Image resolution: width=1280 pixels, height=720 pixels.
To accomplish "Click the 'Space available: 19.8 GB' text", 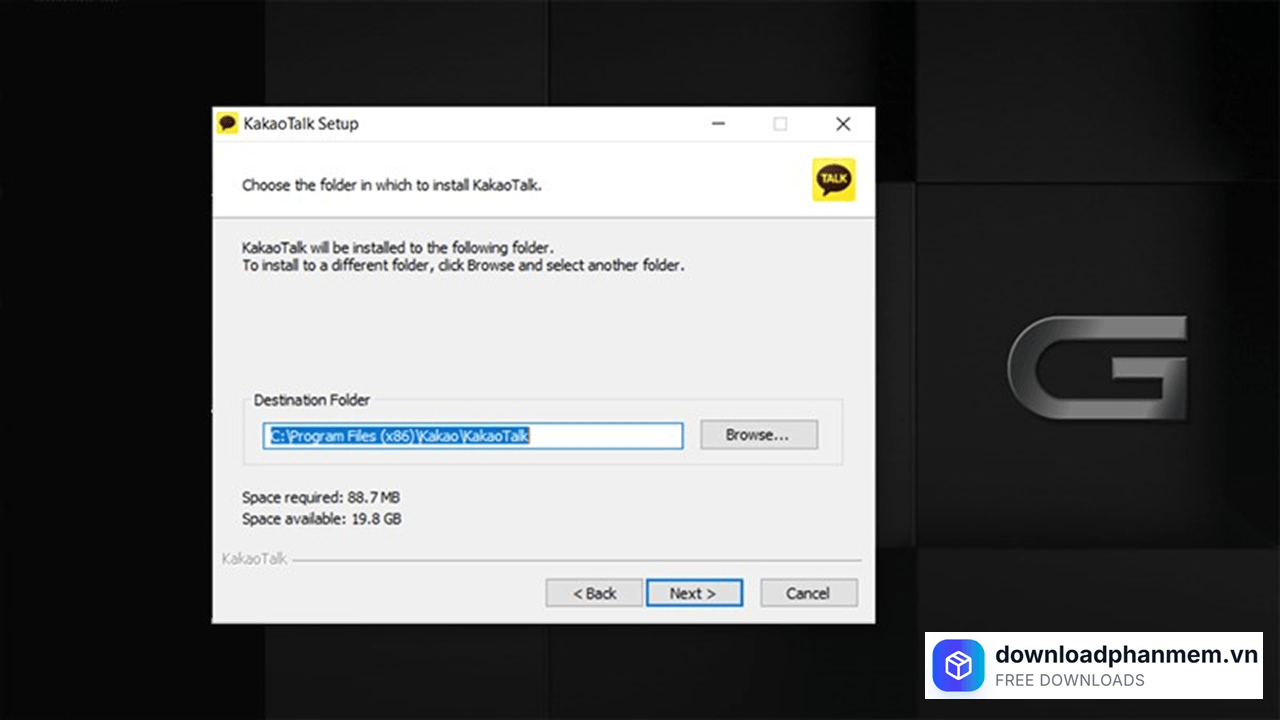I will point(321,519).
